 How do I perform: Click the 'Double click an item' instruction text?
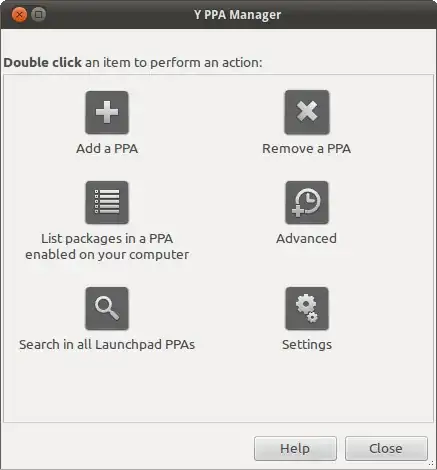(x=133, y=63)
